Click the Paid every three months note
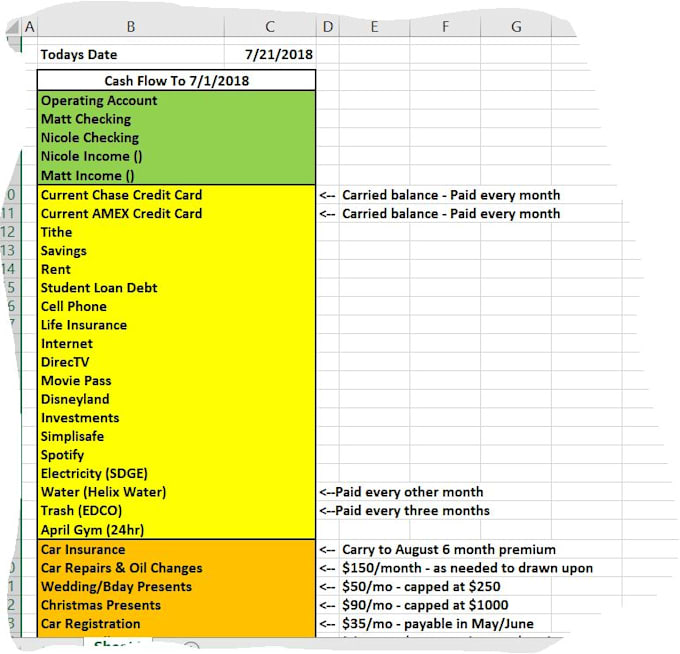This screenshot has height=654, width=680. (405, 511)
